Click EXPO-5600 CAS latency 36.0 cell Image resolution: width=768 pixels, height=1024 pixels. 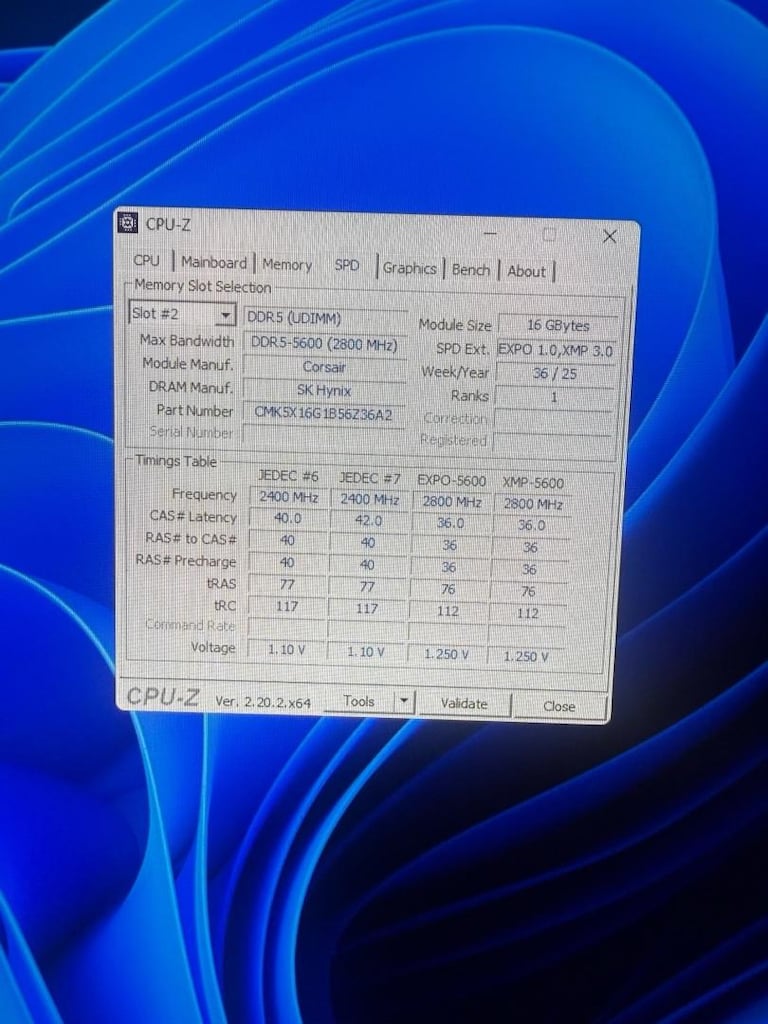click(x=451, y=523)
